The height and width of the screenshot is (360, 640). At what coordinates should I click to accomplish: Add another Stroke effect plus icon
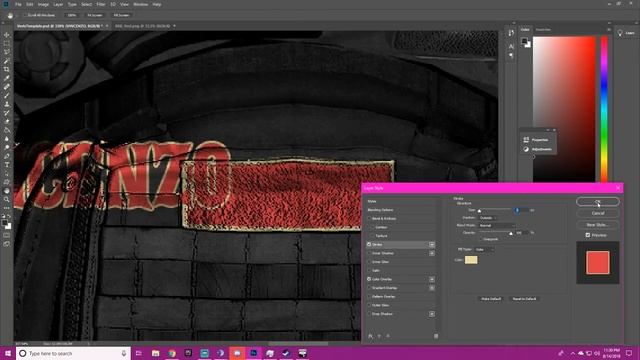click(x=431, y=244)
